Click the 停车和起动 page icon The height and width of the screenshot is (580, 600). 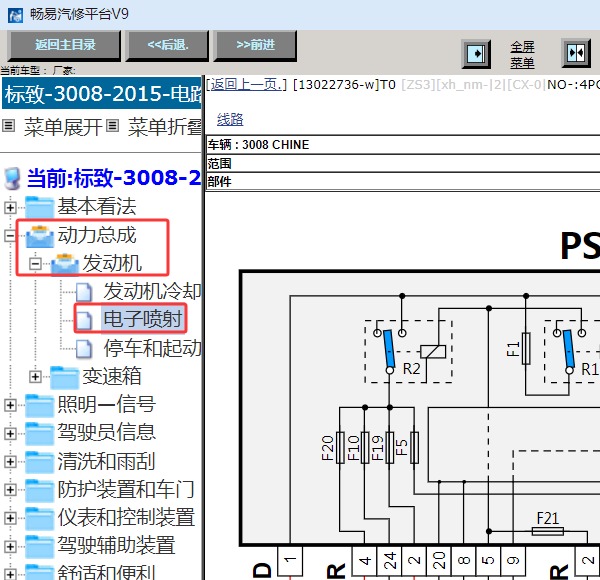point(84,349)
